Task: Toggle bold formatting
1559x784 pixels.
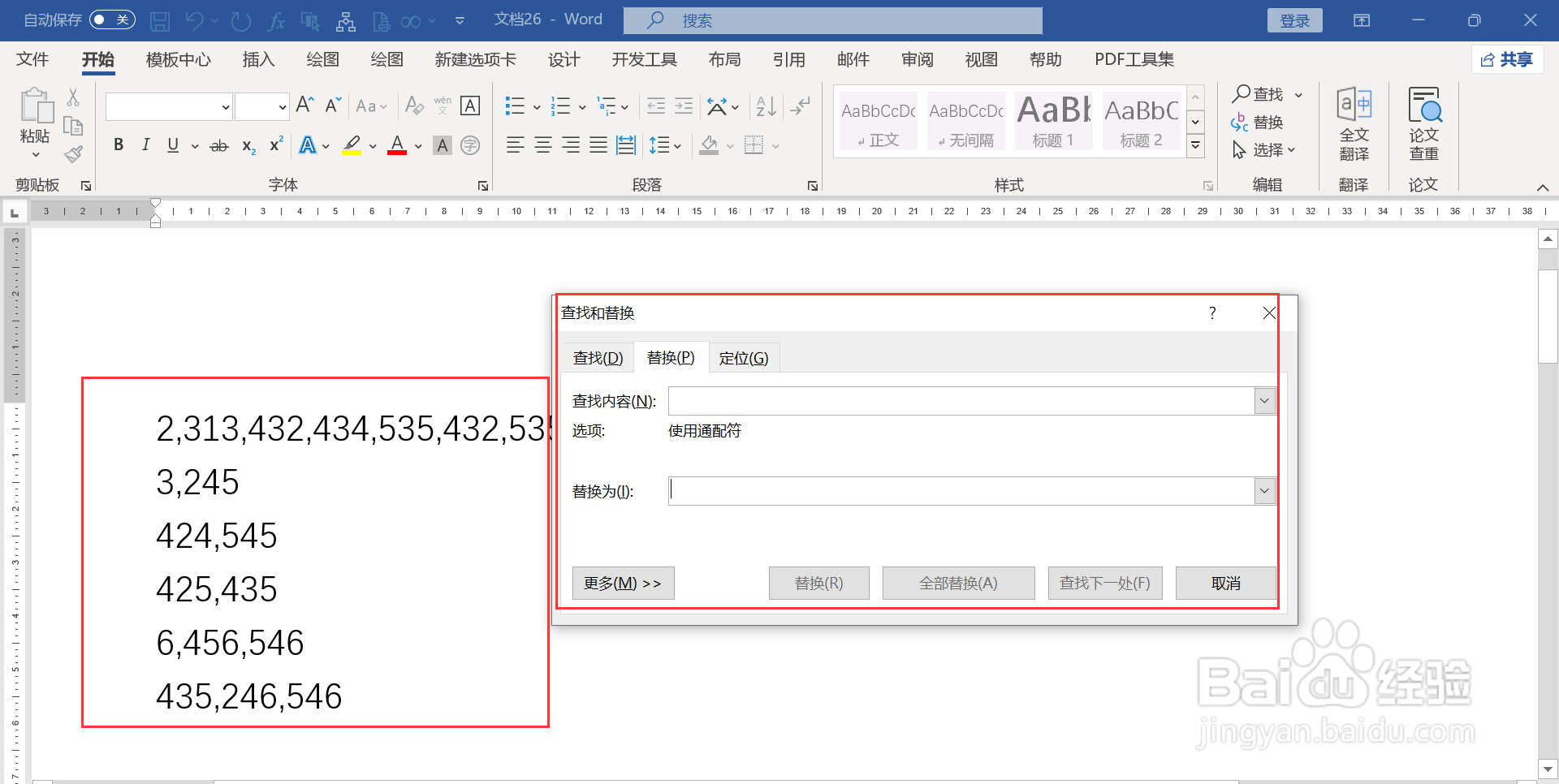Action: [118, 144]
